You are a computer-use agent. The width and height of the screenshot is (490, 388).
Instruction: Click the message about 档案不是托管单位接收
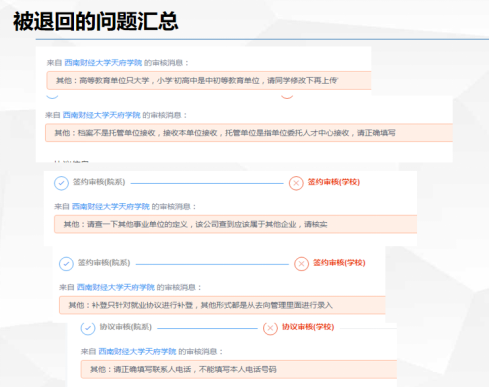[x=249, y=133]
